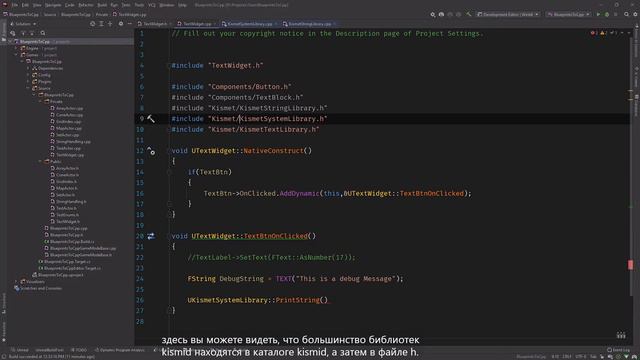
Task: Open the Event Log tool window
Action: (618, 350)
